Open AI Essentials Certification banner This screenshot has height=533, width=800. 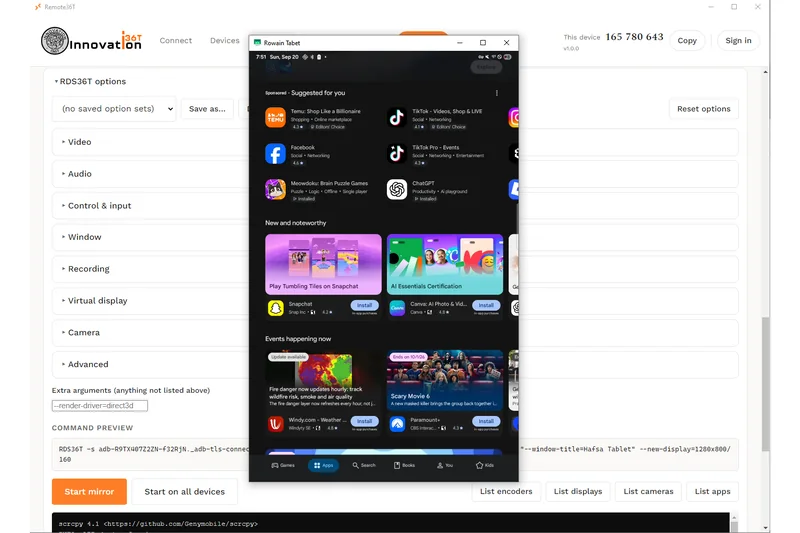pos(444,264)
